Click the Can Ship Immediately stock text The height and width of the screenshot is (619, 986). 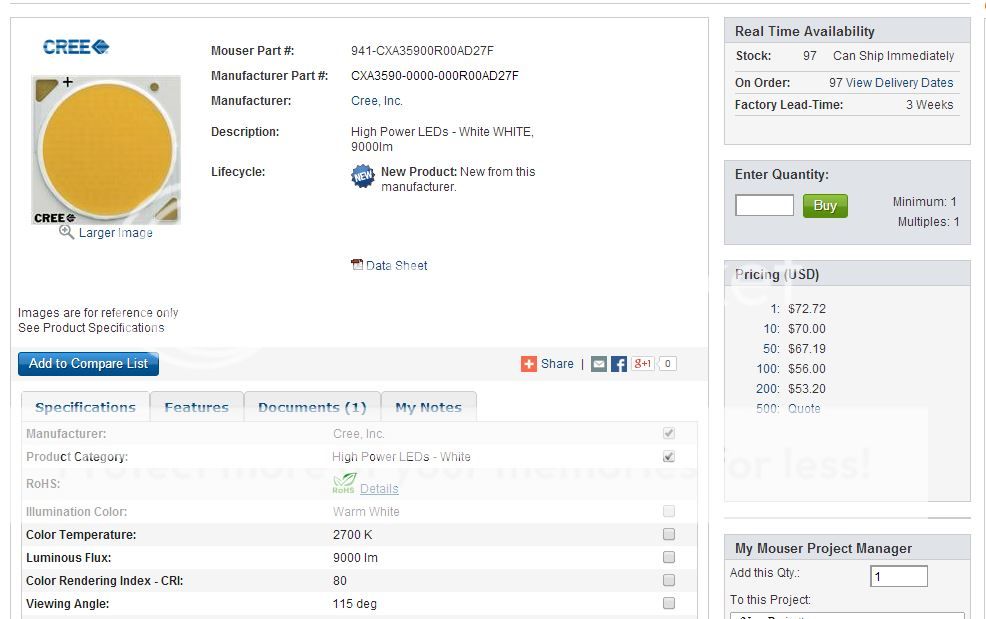pyautogui.click(x=894, y=55)
